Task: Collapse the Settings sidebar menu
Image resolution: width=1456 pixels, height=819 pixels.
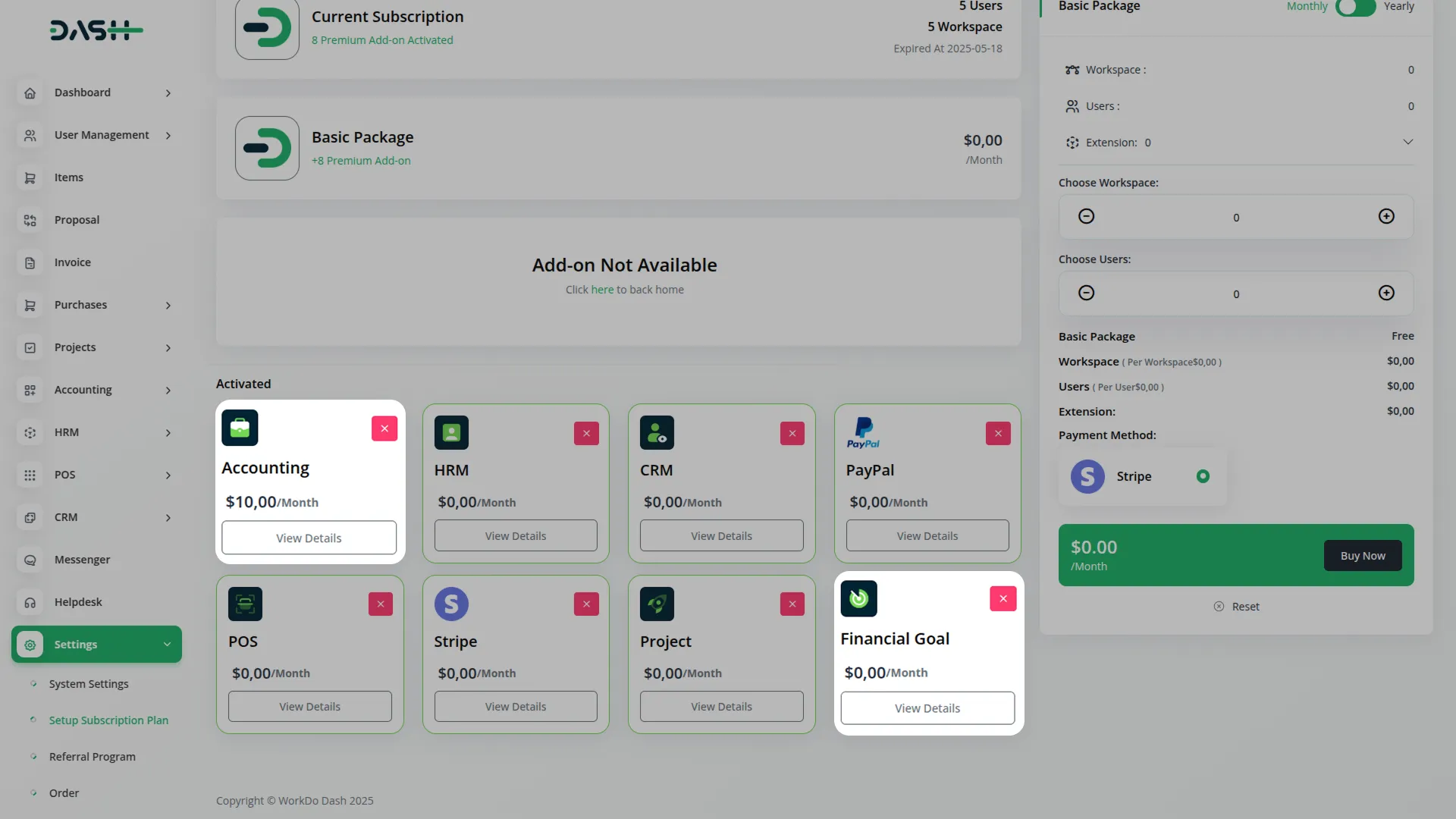Action: 167,645
